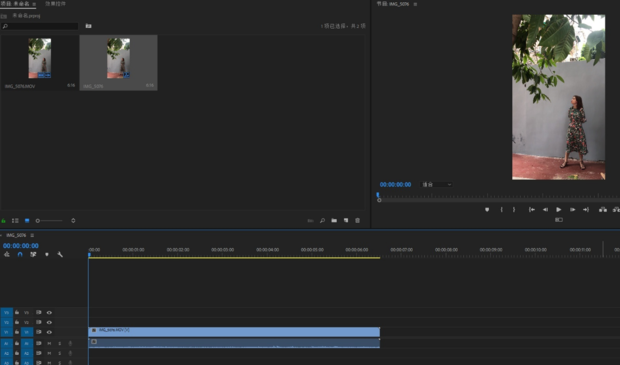Toggle A2 track targeting button
Viewport: 620px width, 365px height.
(x=26, y=353)
